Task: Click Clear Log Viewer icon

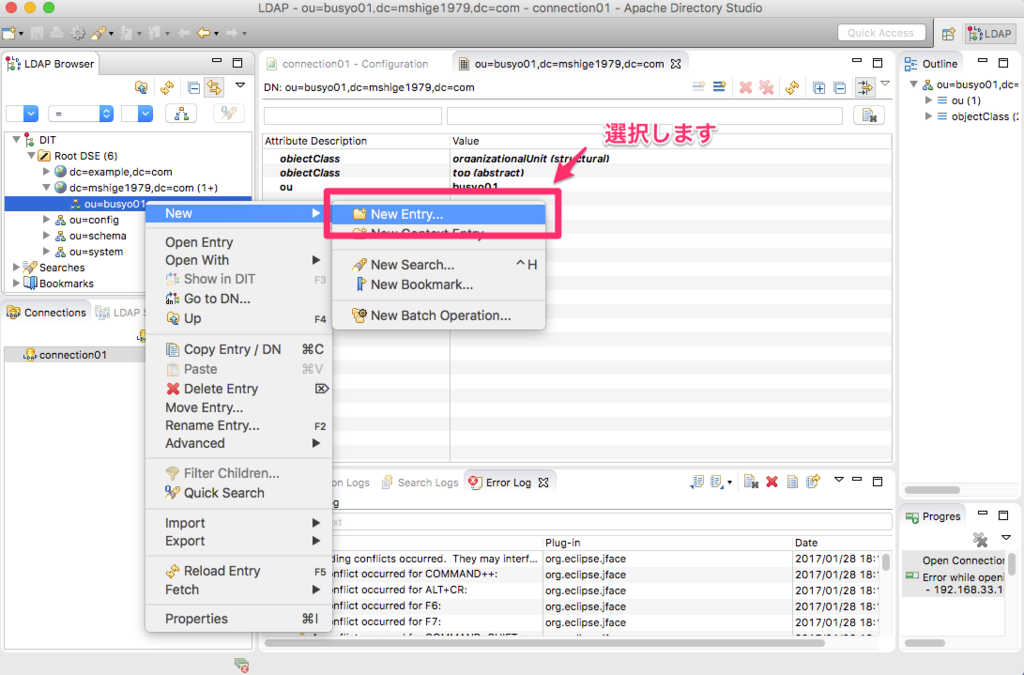Action: (751, 482)
